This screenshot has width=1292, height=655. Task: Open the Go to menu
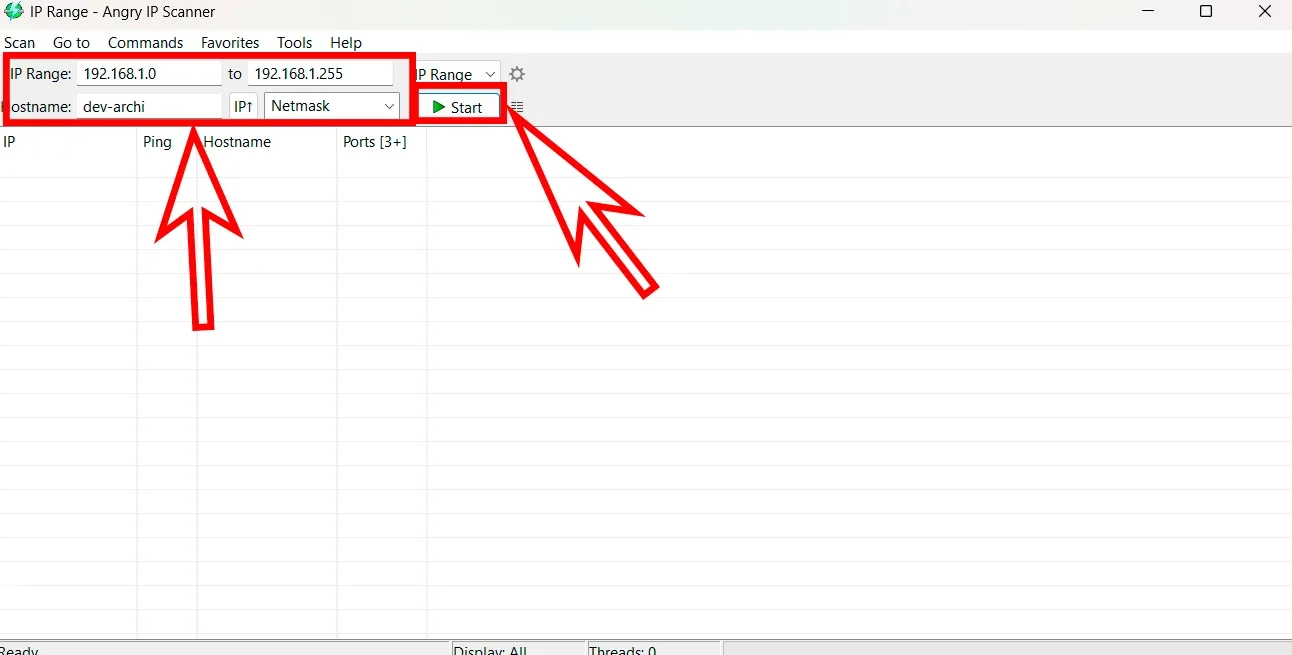coord(71,43)
